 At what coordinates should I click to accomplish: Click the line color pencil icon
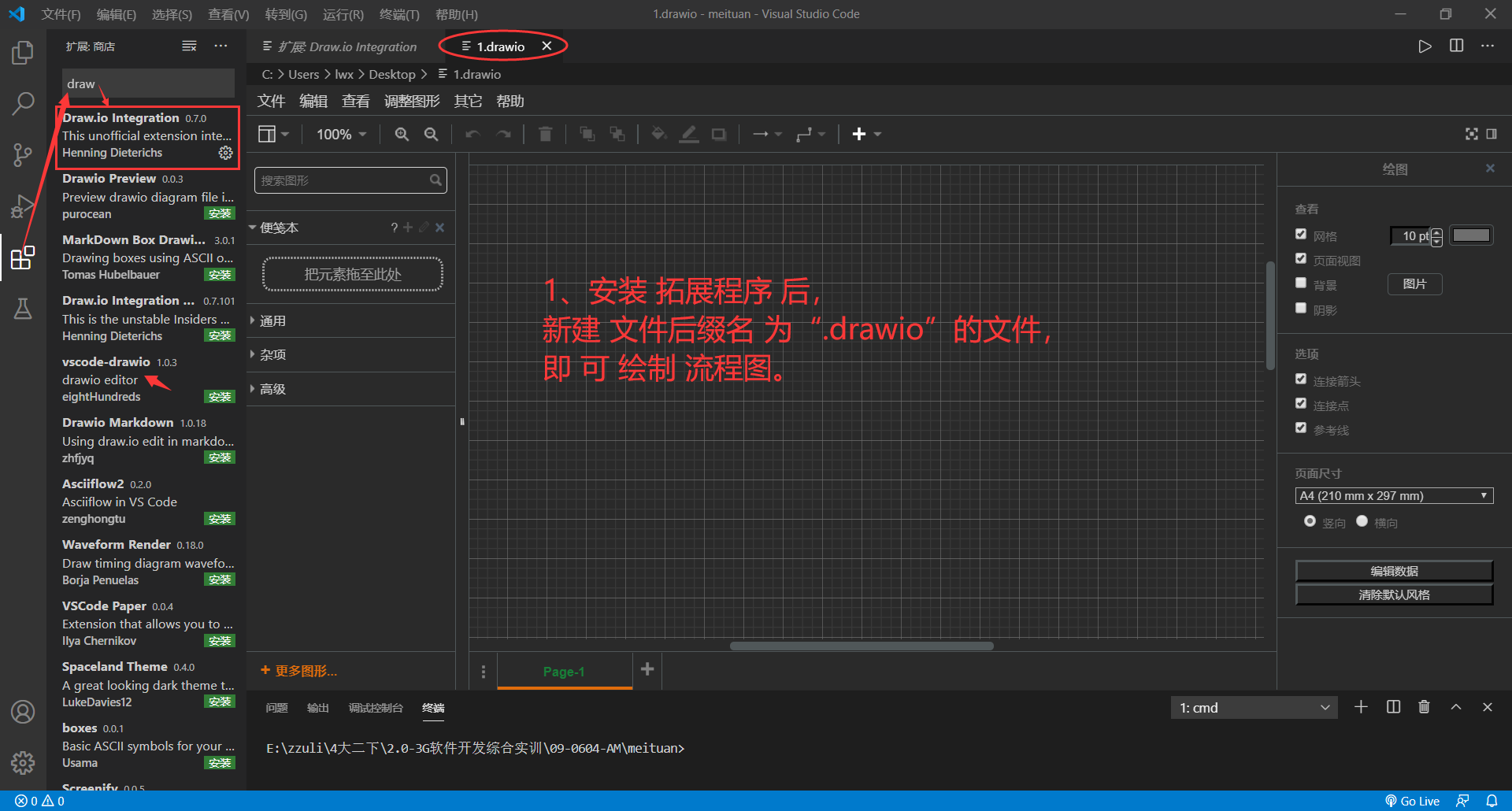(x=689, y=135)
